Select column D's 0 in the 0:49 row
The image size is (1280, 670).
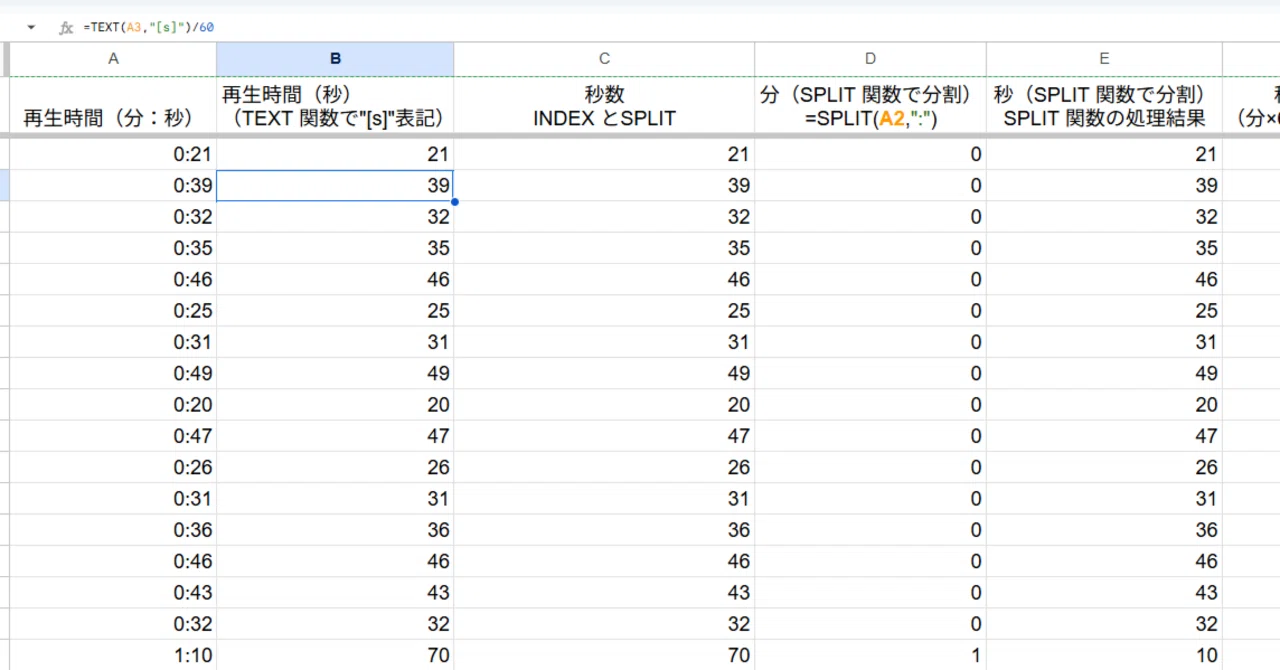(870, 373)
